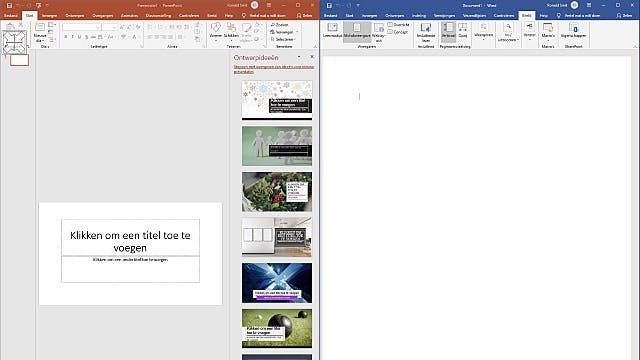The image size is (640, 360).
Task: Click Zoeken in the PowerPoint ribbon
Action: 280,25
